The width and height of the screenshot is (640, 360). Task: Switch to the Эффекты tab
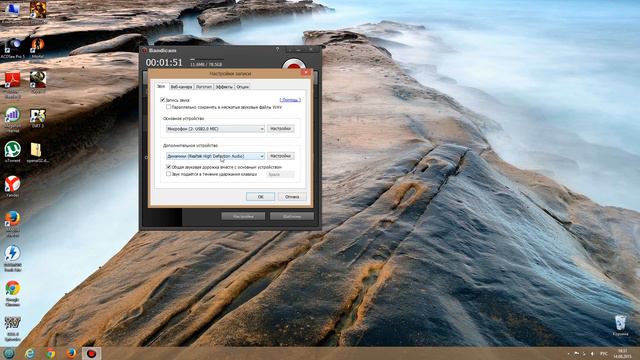[224, 87]
